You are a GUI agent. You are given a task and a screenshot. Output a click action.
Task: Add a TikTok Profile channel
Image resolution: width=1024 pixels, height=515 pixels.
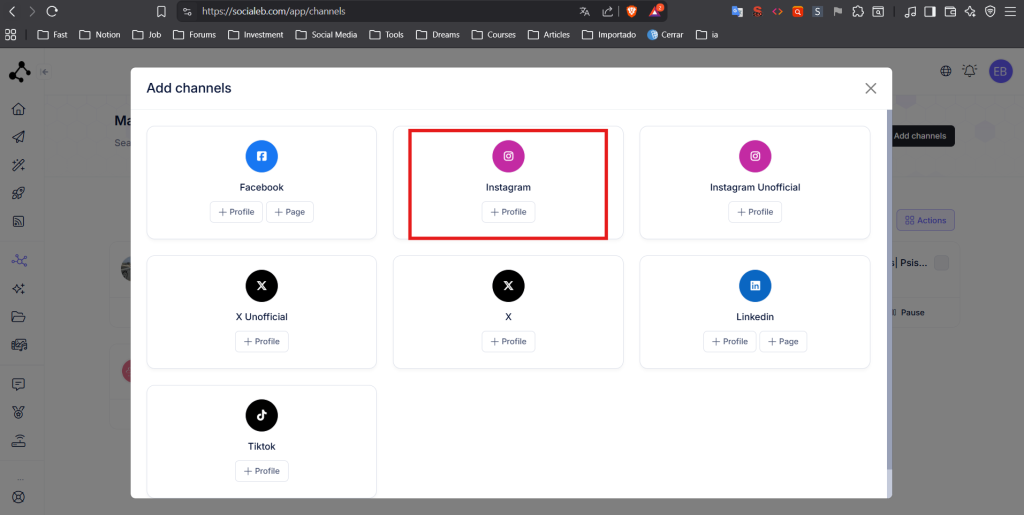point(261,471)
